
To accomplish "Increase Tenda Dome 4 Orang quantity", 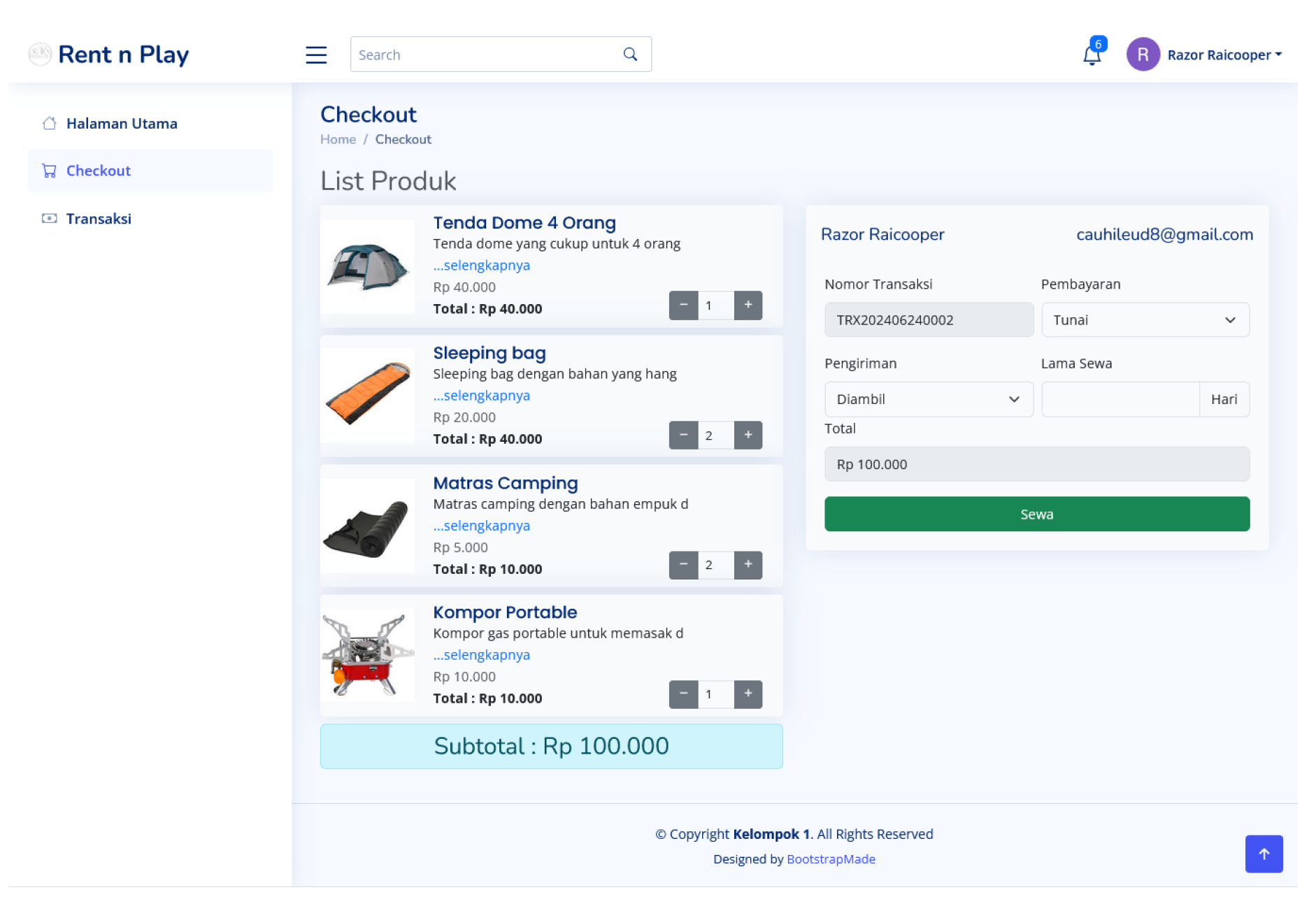I will 748,305.
